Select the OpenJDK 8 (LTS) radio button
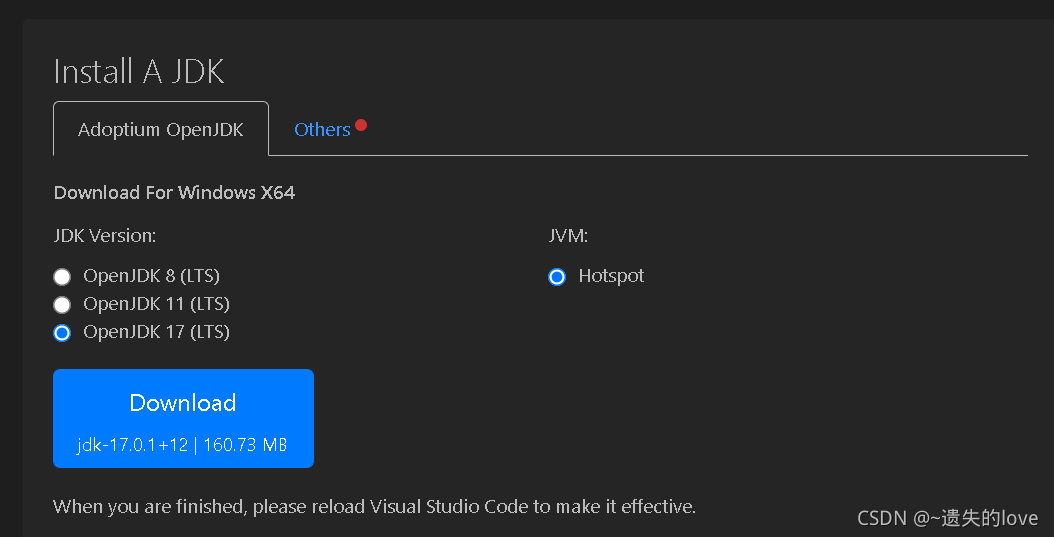This screenshot has height=537, width=1054. (62, 276)
